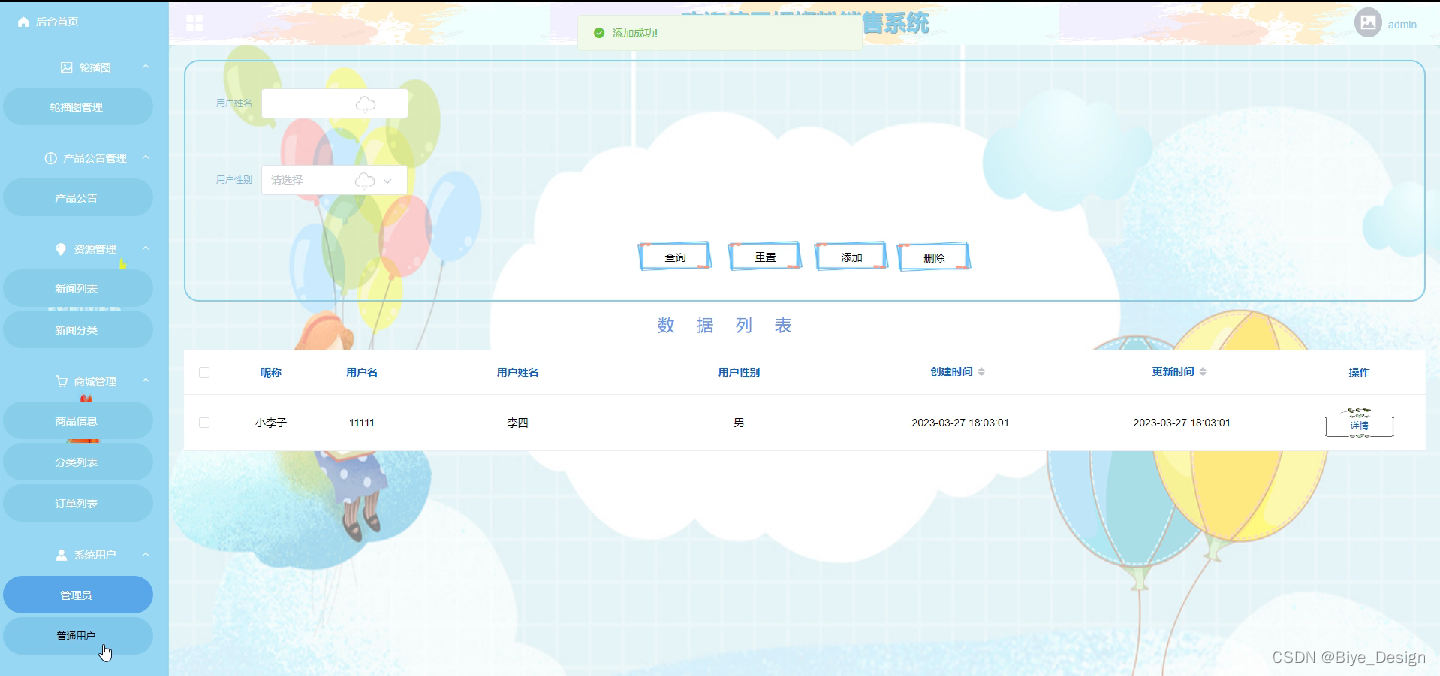Click the person icon beside 系统用户
This screenshot has height=676, width=1440.
tap(62, 555)
